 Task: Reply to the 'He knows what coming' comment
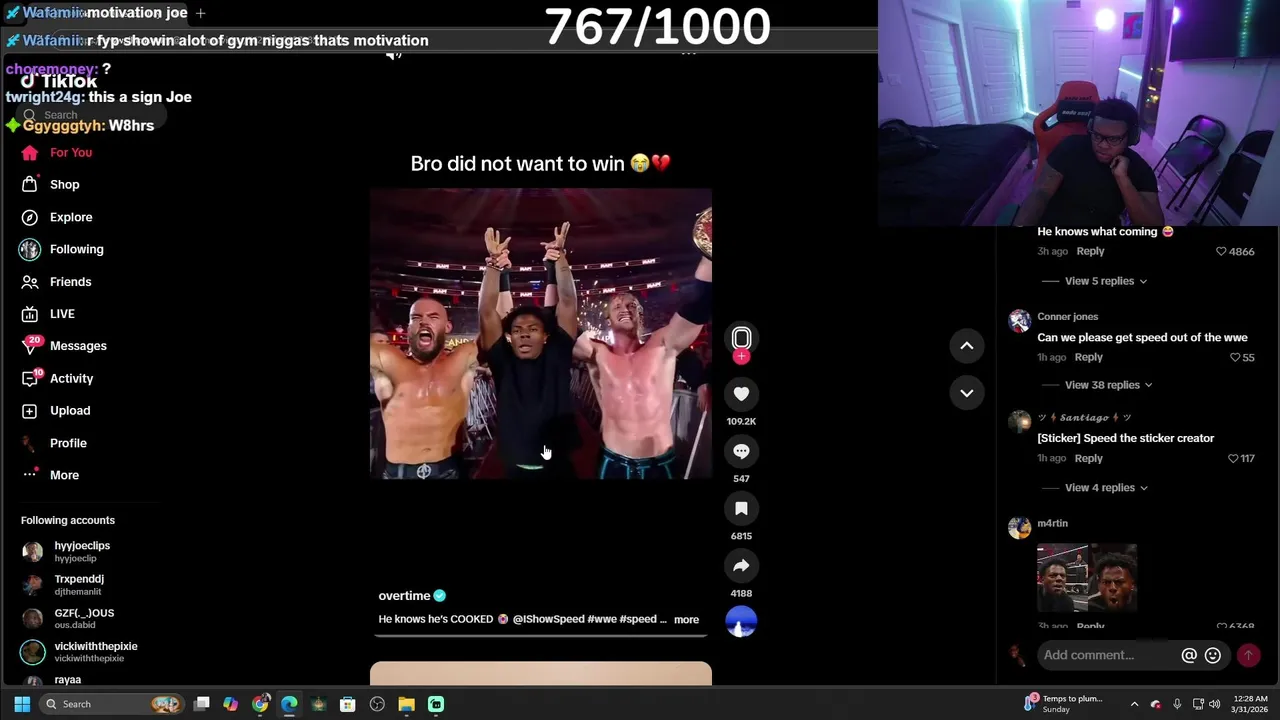point(1090,251)
